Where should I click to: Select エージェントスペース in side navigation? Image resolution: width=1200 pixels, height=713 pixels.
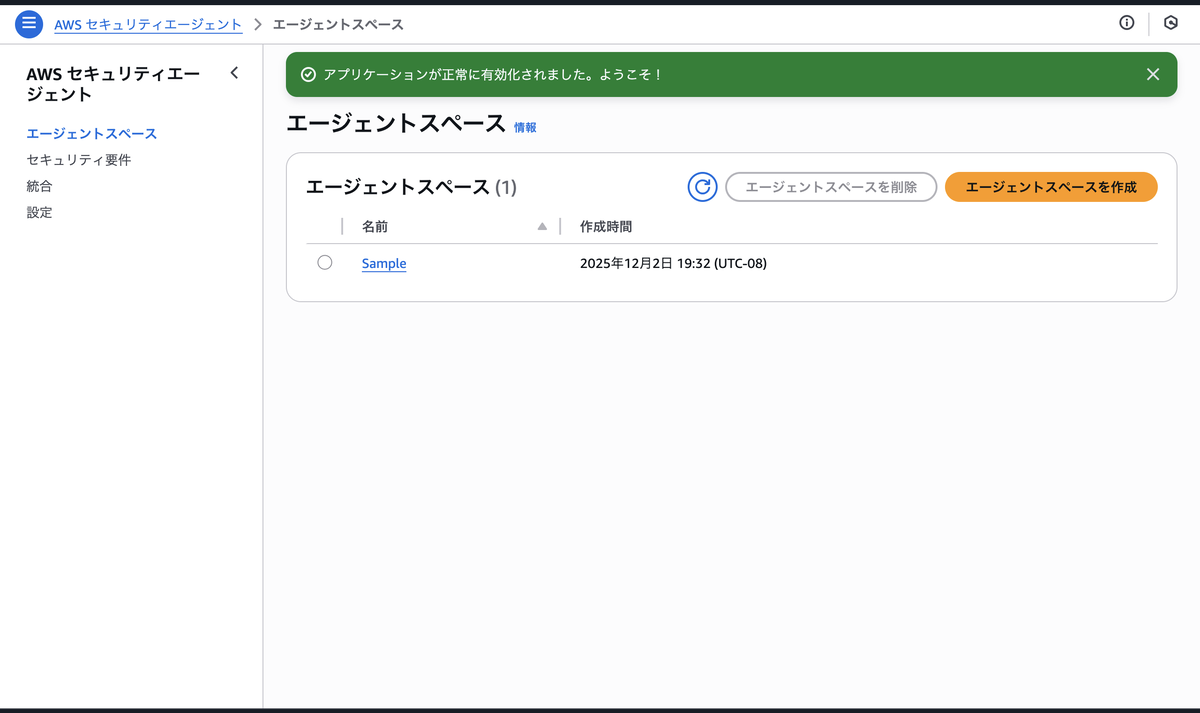[x=92, y=133]
